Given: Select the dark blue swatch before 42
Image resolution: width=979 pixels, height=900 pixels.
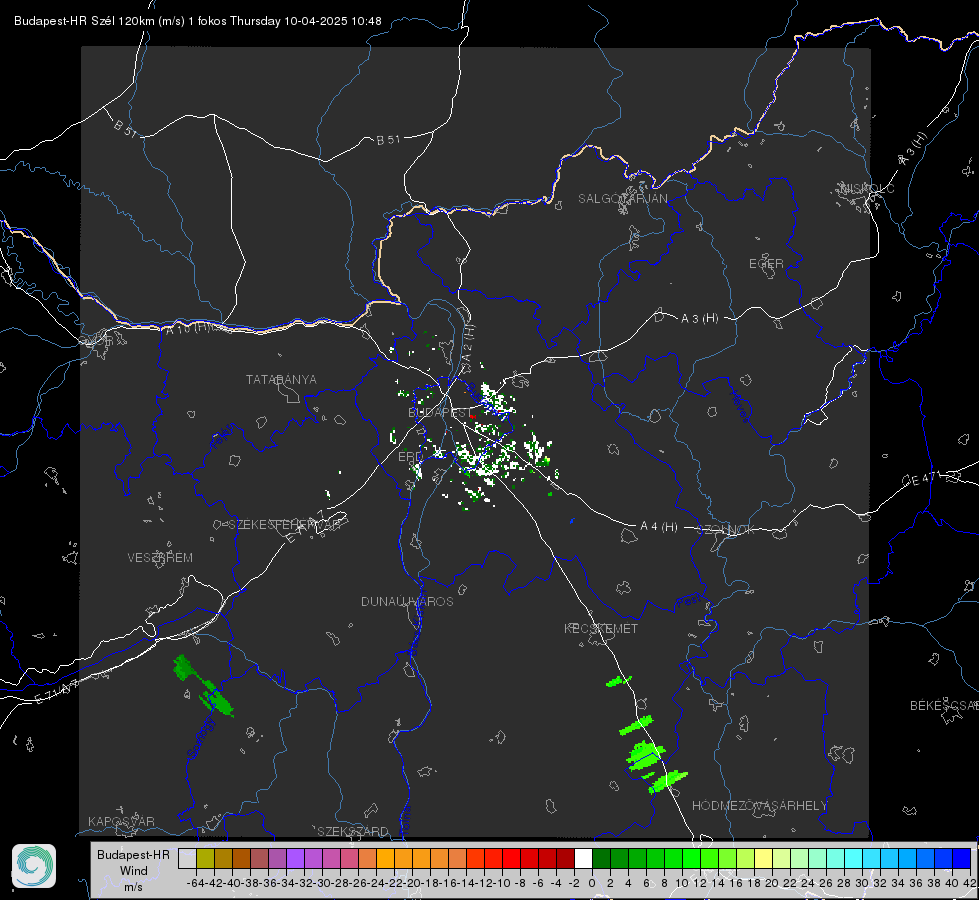Looking at the screenshot, I should pos(962,858).
